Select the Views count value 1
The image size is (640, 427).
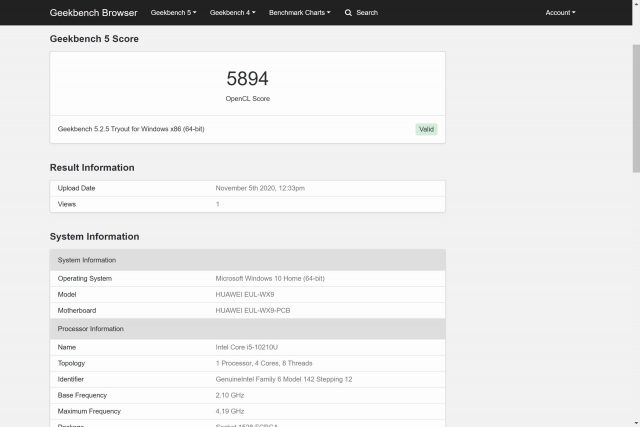coord(218,204)
